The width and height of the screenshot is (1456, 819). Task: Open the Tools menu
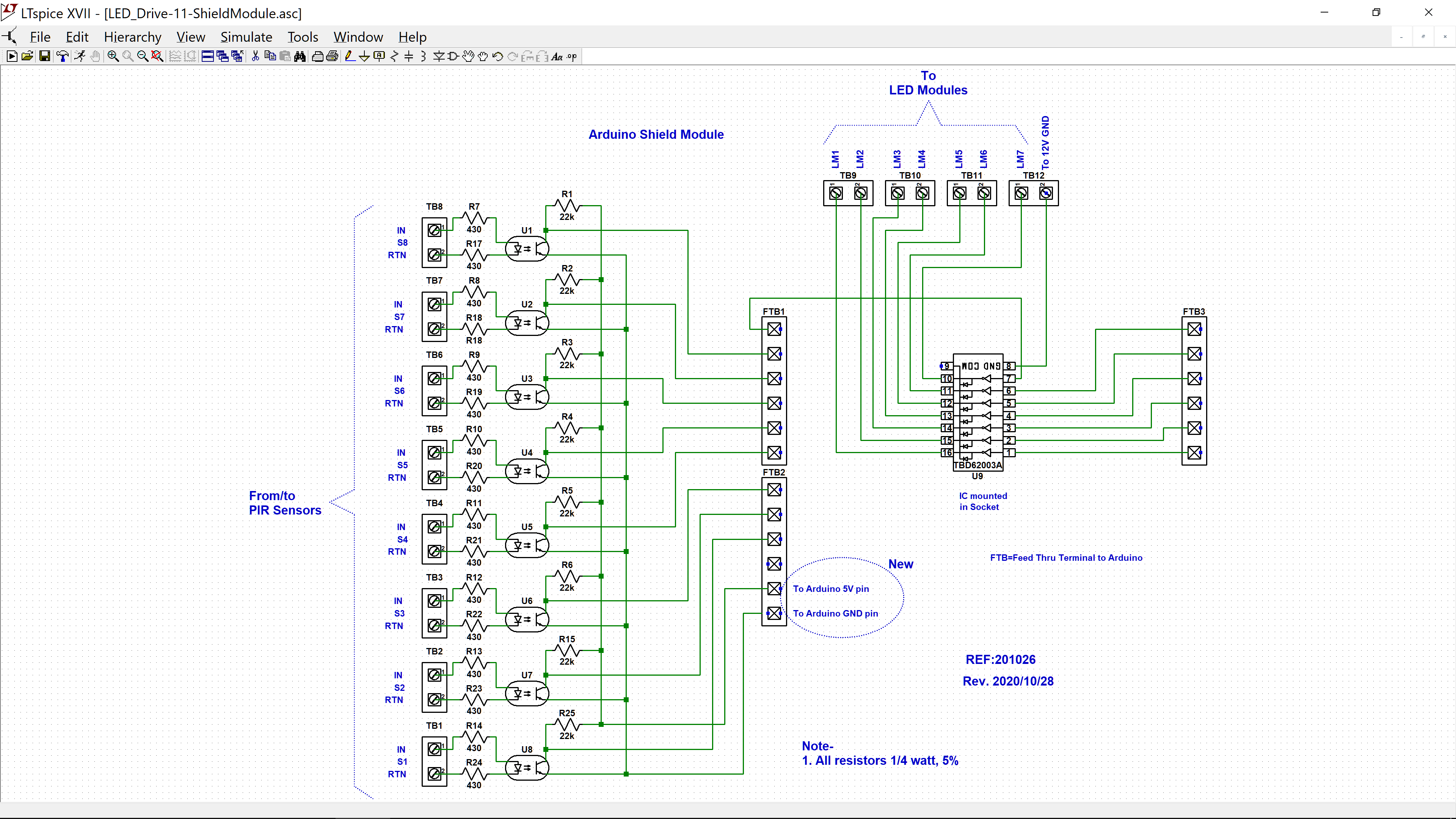[303, 37]
